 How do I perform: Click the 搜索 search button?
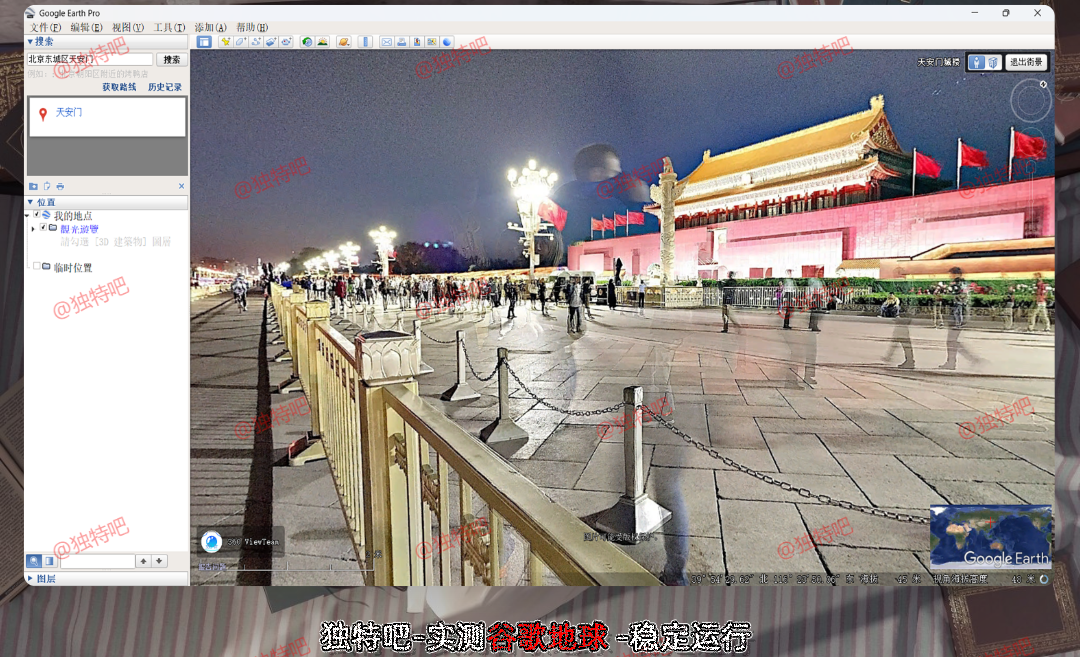tap(172, 60)
